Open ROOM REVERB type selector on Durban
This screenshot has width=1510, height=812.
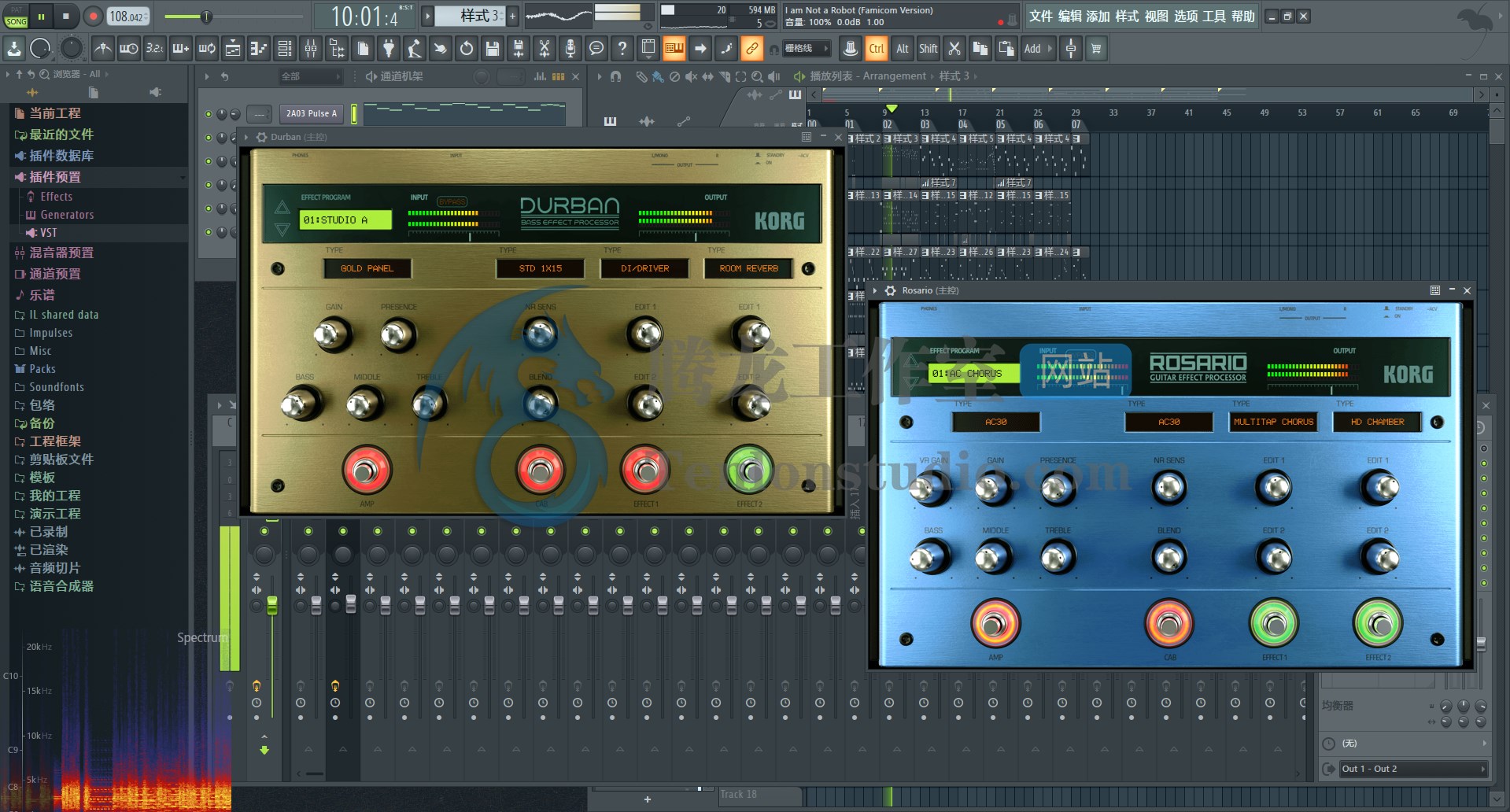tap(748, 268)
